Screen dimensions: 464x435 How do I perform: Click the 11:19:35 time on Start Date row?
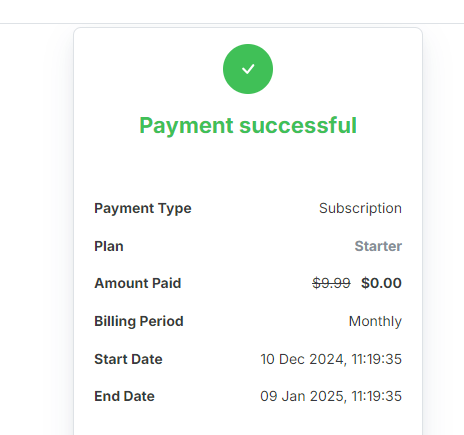[x=377, y=359]
